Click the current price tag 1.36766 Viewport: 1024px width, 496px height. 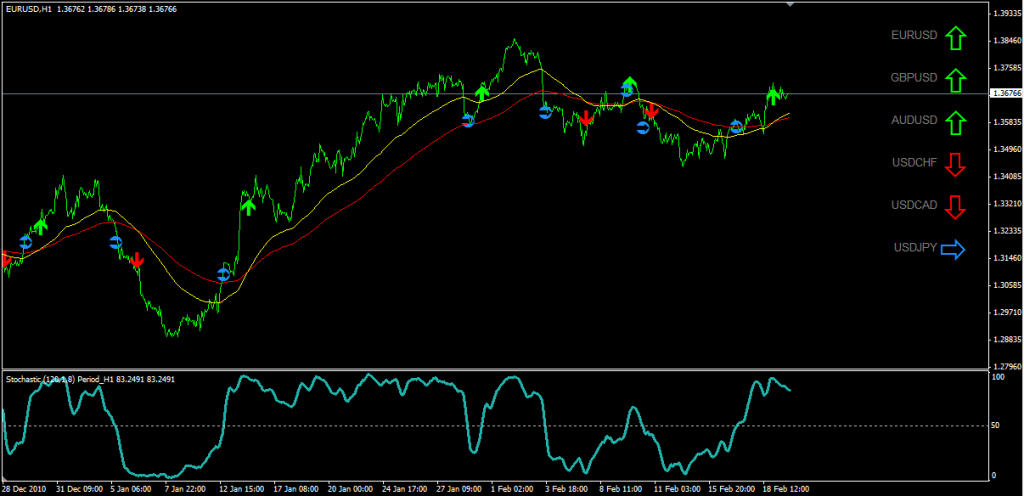tap(1005, 93)
